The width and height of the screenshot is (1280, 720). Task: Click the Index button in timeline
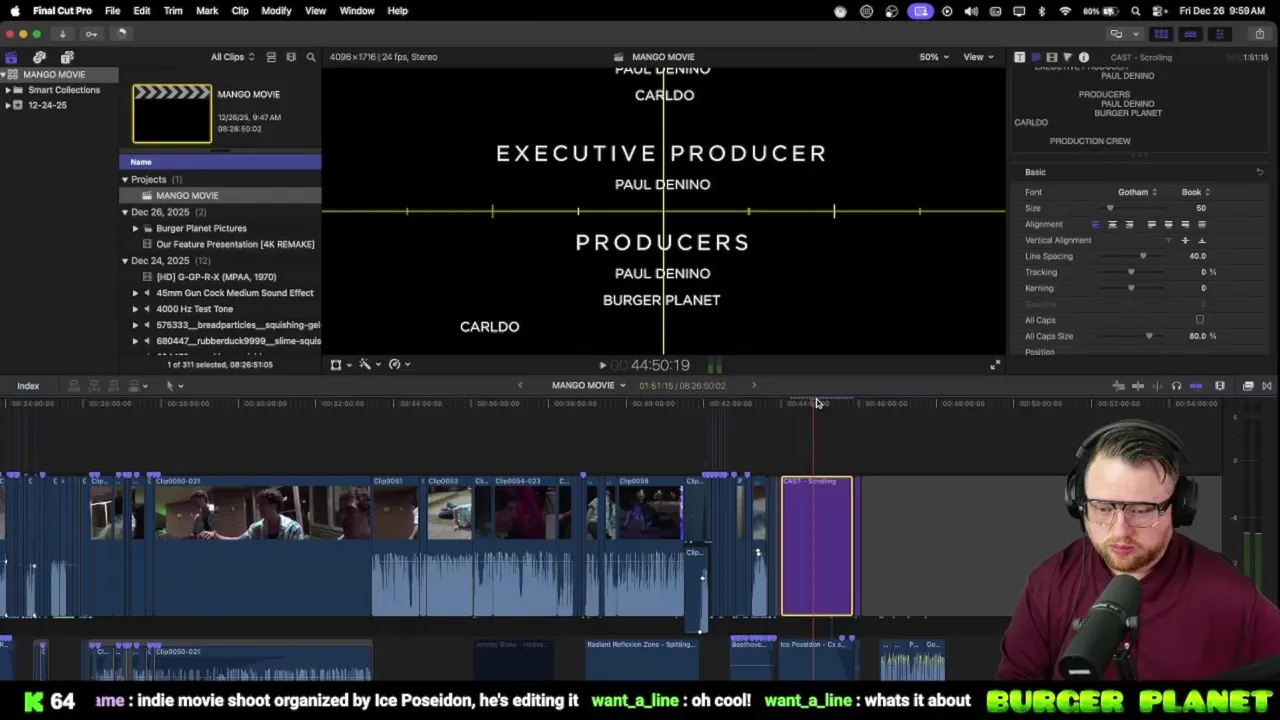point(28,386)
